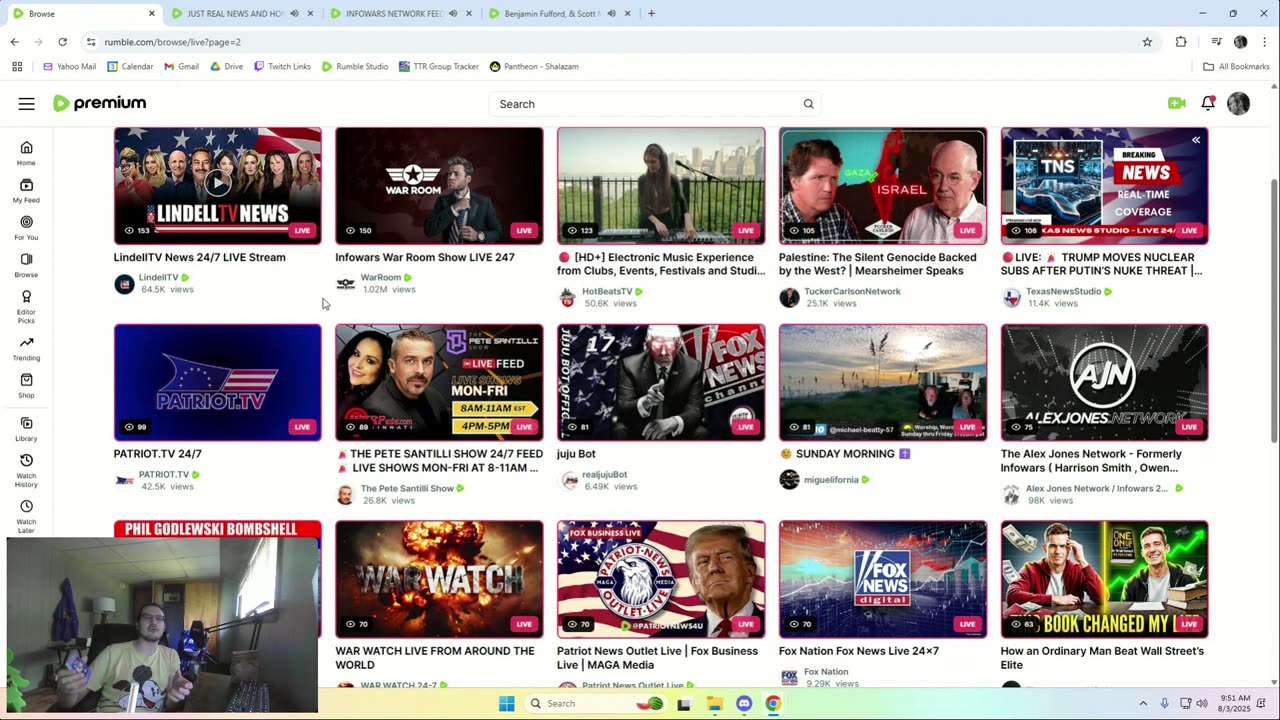Open the Infowars War Room thumbnail
1280x720 pixels.
click(439, 185)
